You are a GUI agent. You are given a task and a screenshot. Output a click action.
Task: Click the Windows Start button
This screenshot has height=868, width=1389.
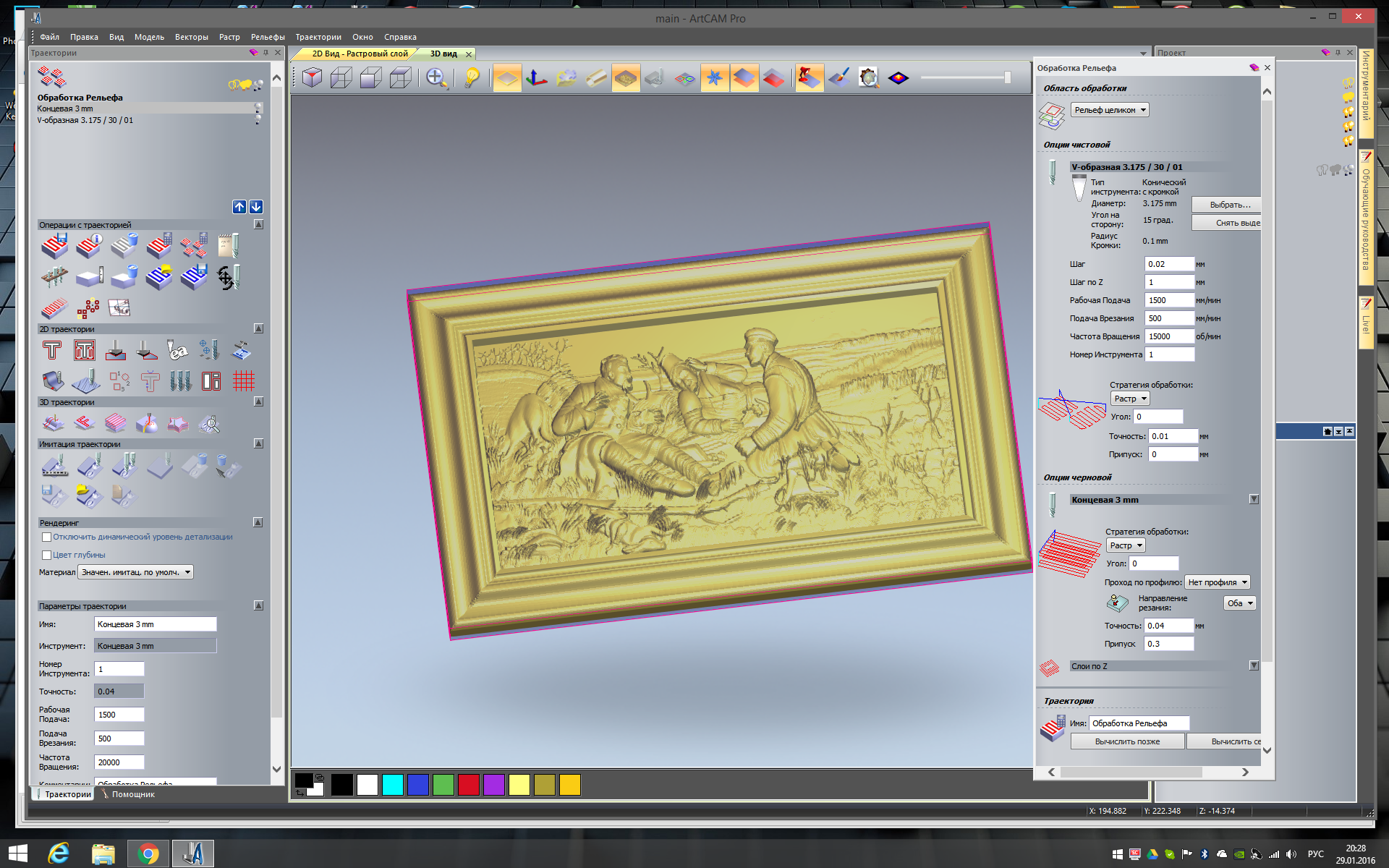tap(17, 854)
